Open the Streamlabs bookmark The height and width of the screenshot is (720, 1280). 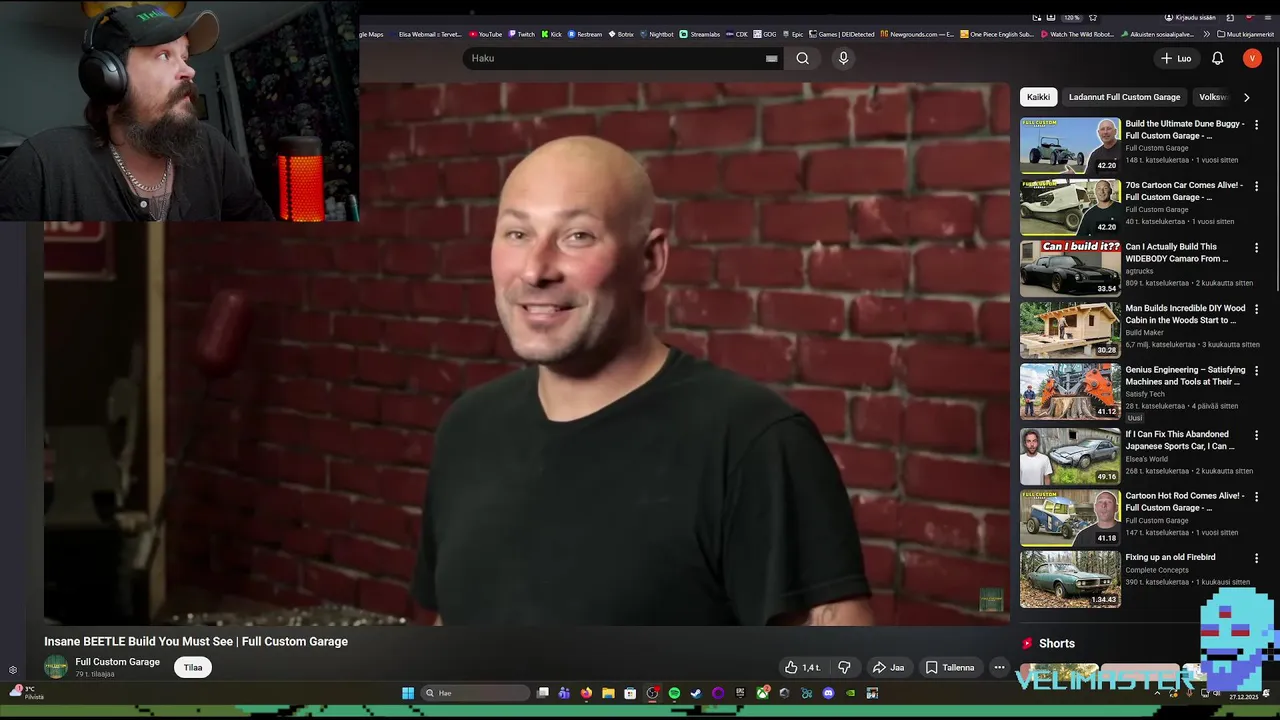tap(699, 34)
